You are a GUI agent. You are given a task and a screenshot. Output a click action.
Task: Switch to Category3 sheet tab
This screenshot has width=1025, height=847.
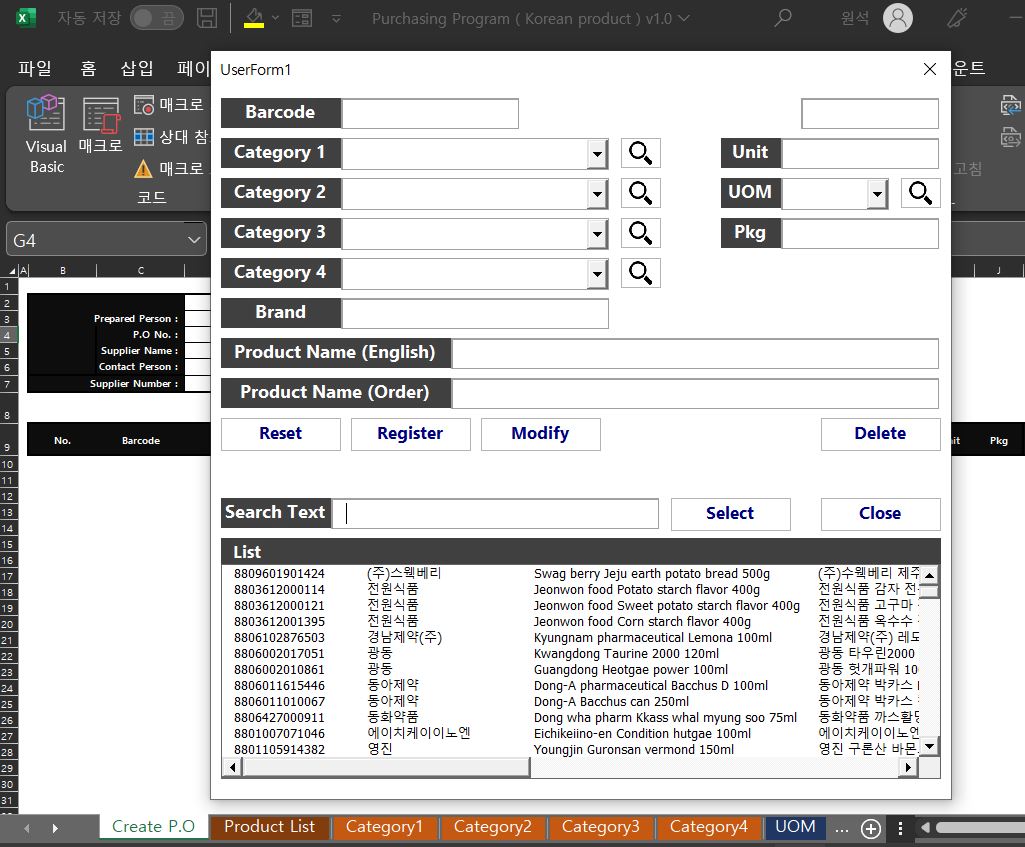click(x=601, y=827)
